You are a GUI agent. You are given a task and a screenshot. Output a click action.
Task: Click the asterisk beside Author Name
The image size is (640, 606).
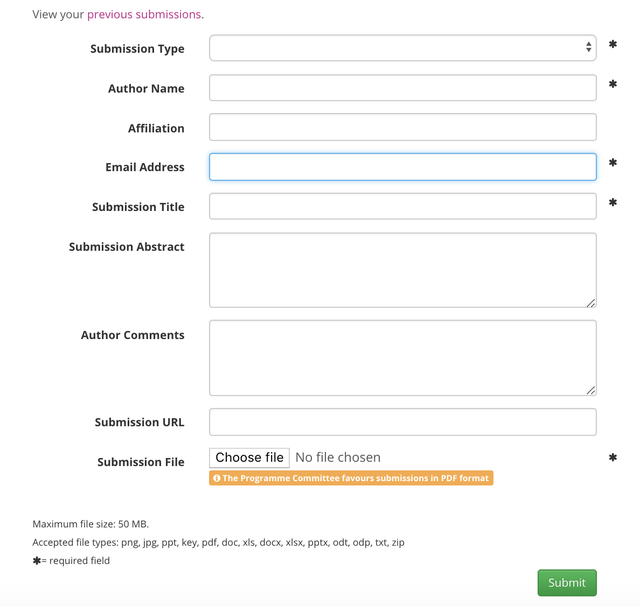[613, 84]
